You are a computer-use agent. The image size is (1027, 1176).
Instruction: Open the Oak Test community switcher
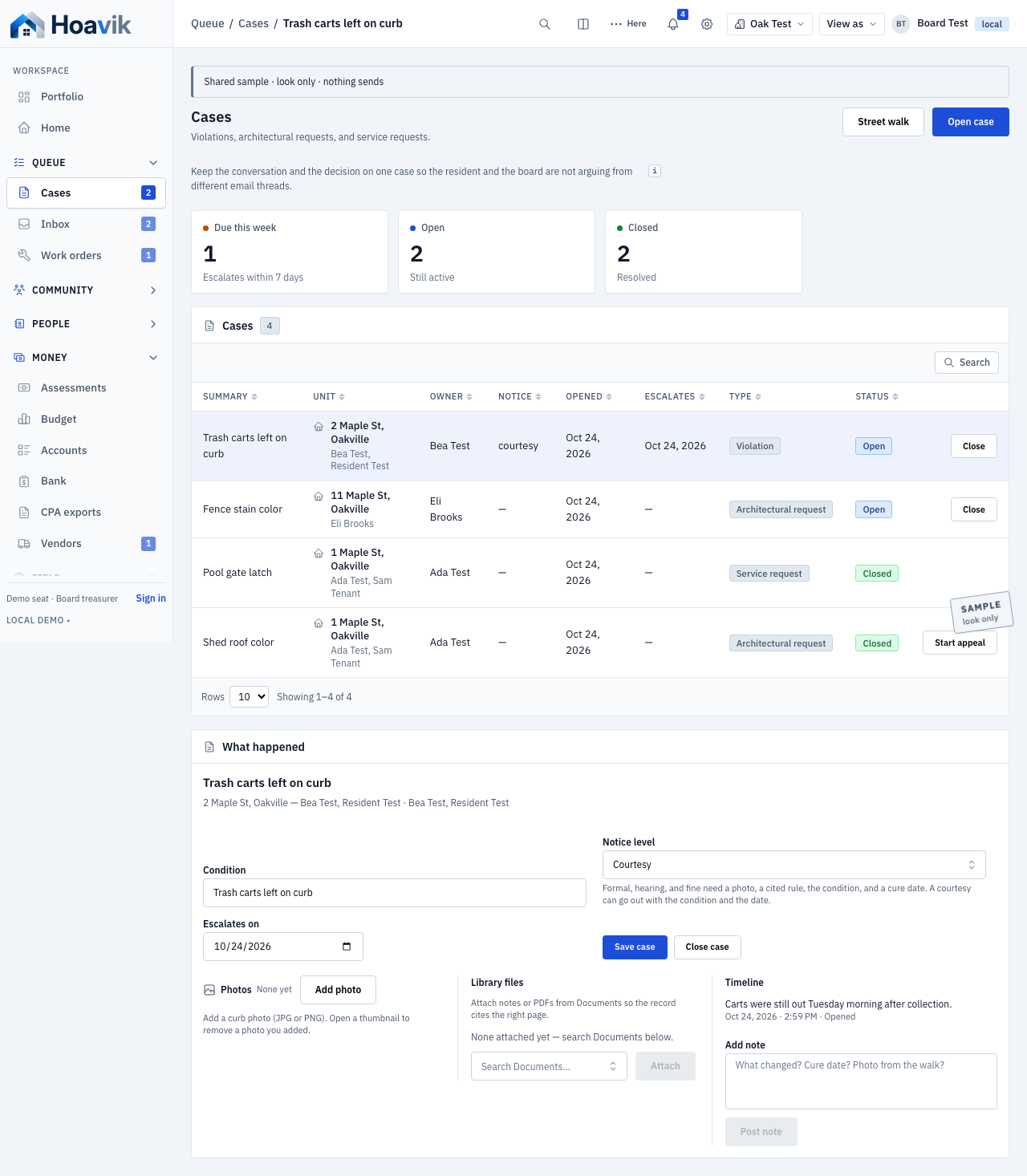(769, 24)
